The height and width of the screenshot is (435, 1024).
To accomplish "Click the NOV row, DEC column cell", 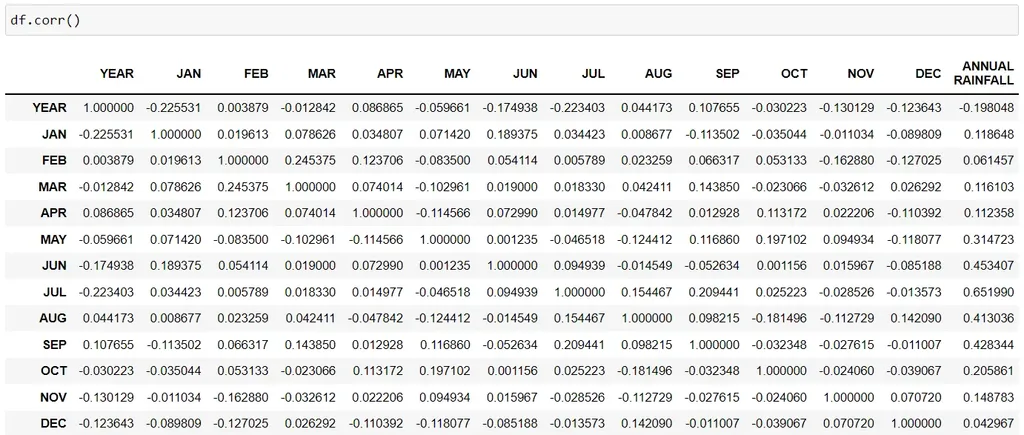I will tap(918, 397).
